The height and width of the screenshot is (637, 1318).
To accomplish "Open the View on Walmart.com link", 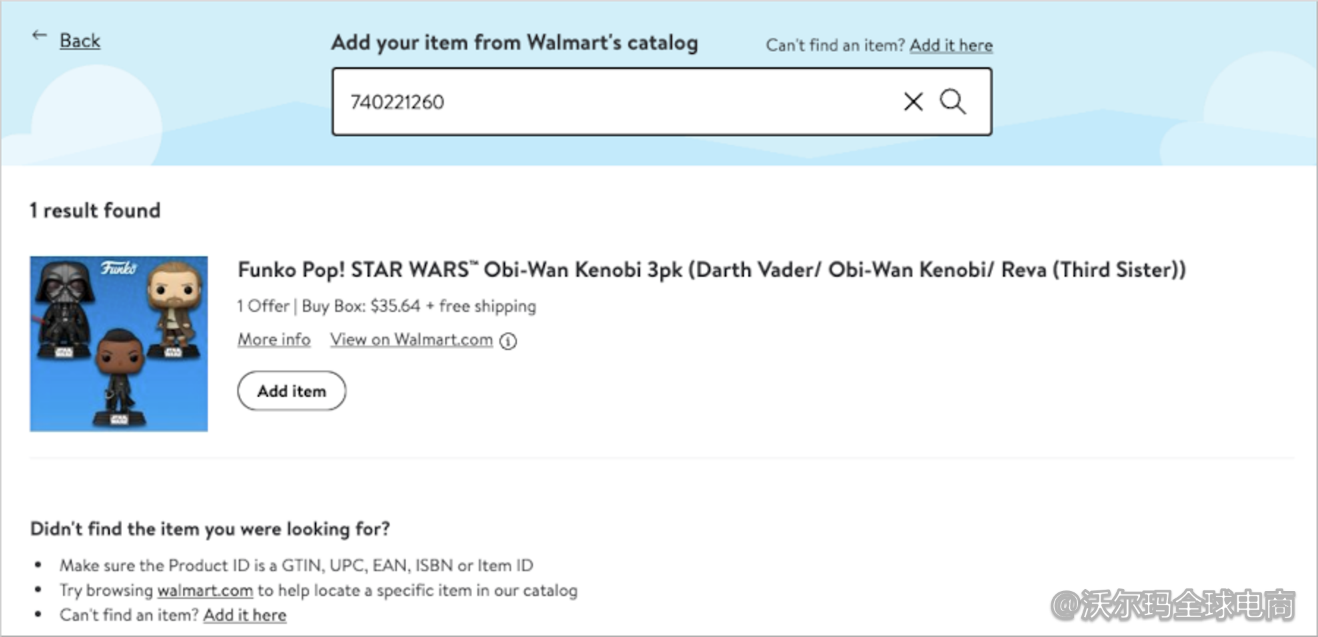I will (411, 340).
